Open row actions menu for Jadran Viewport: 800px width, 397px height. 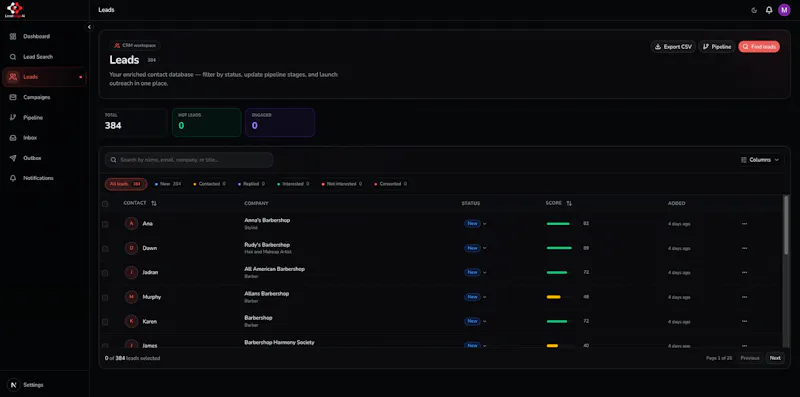tap(744, 272)
